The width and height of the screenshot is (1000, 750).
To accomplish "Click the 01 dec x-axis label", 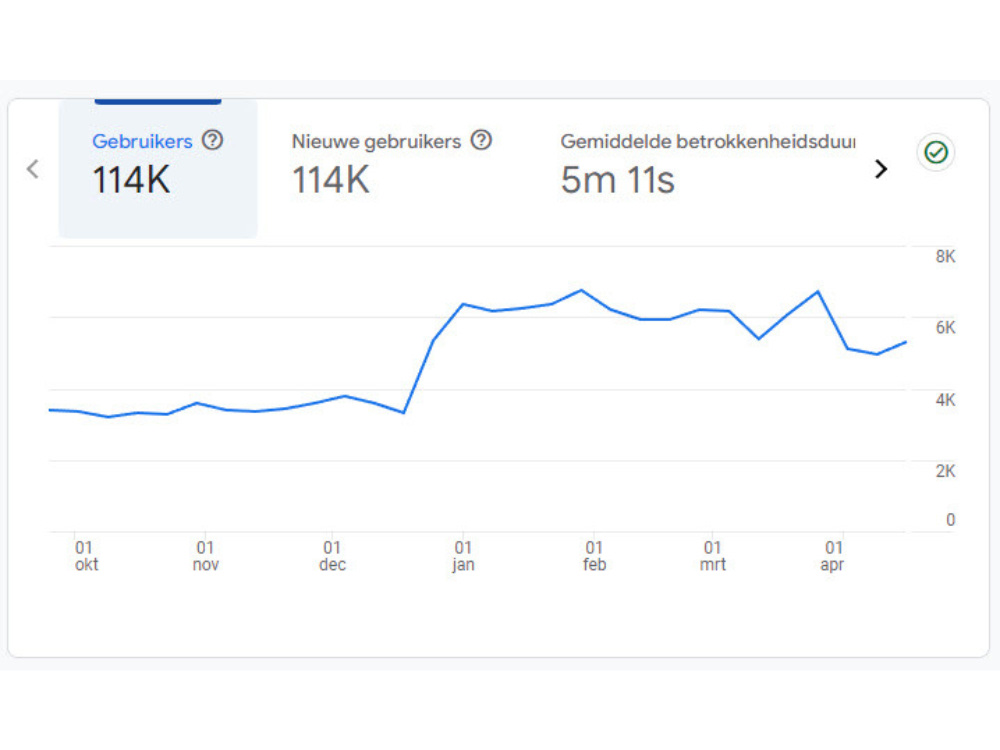I will pos(332,556).
